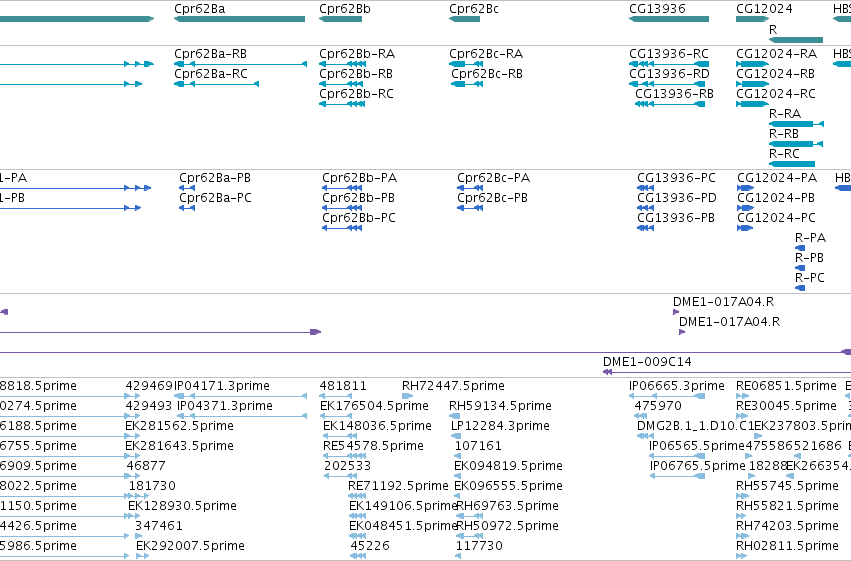851x561 pixels.
Task: Click the CG12024 gene label
Action: click(764, 9)
